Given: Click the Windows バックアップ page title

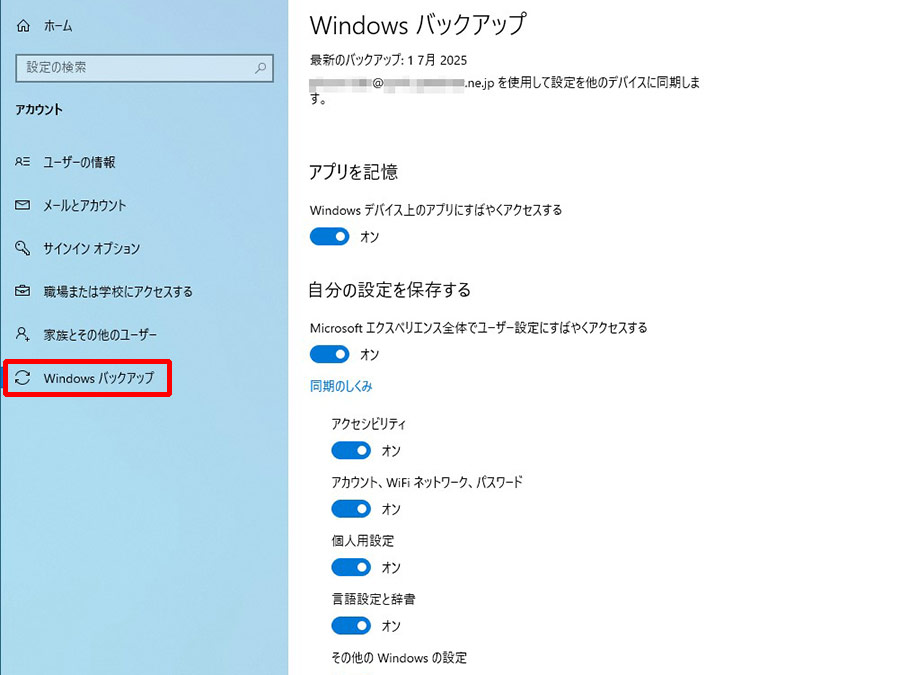Looking at the screenshot, I should pos(418,25).
